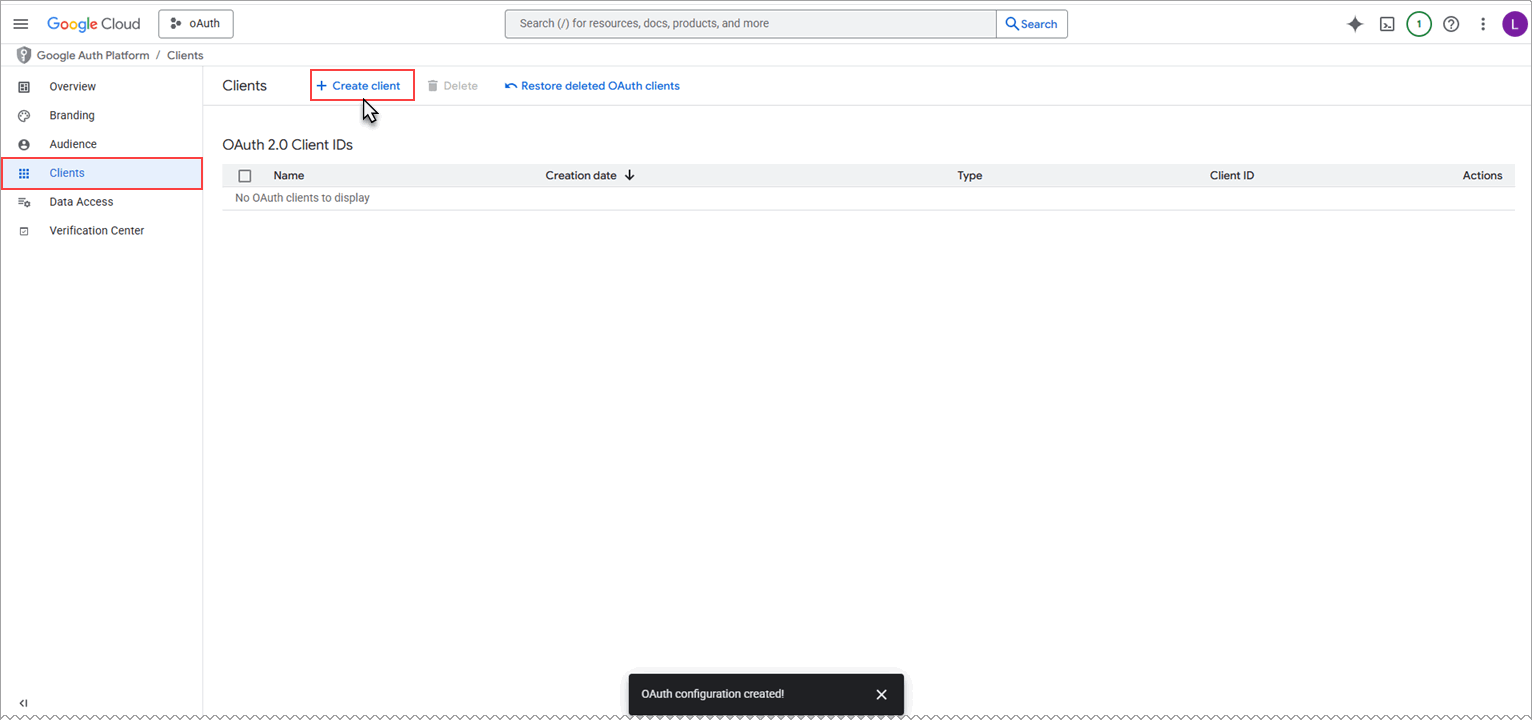This screenshot has width=1532, height=721.
Task: Toggle the select-all checkbox in table header
Action: 245,176
